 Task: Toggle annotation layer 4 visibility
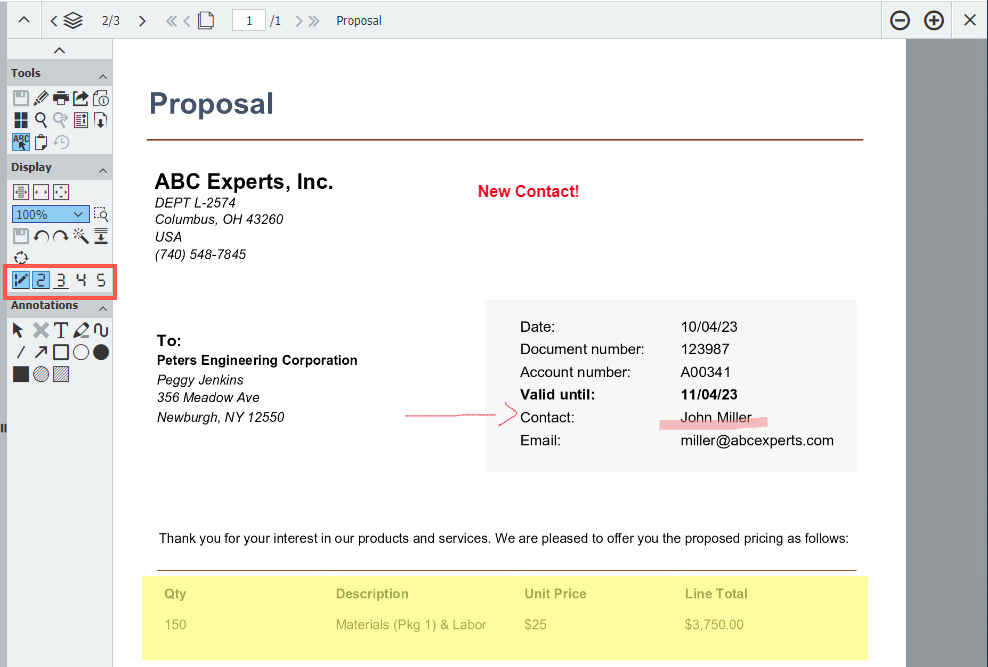[x=79, y=281]
